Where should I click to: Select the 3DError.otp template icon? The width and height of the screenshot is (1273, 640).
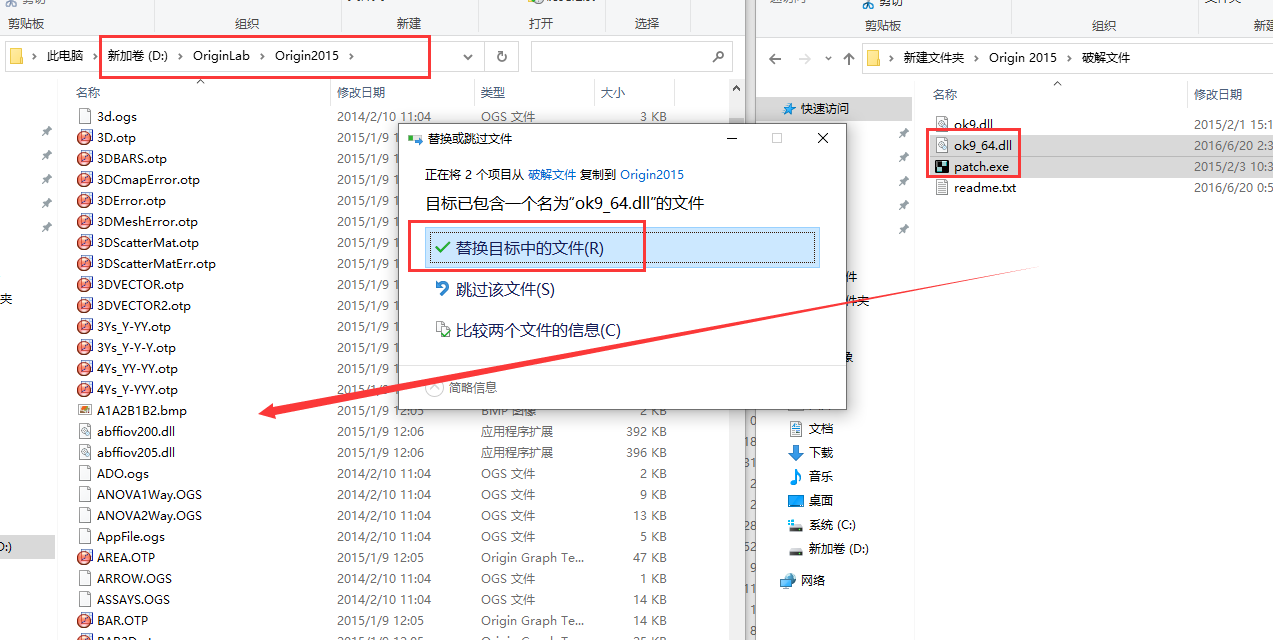(x=85, y=201)
